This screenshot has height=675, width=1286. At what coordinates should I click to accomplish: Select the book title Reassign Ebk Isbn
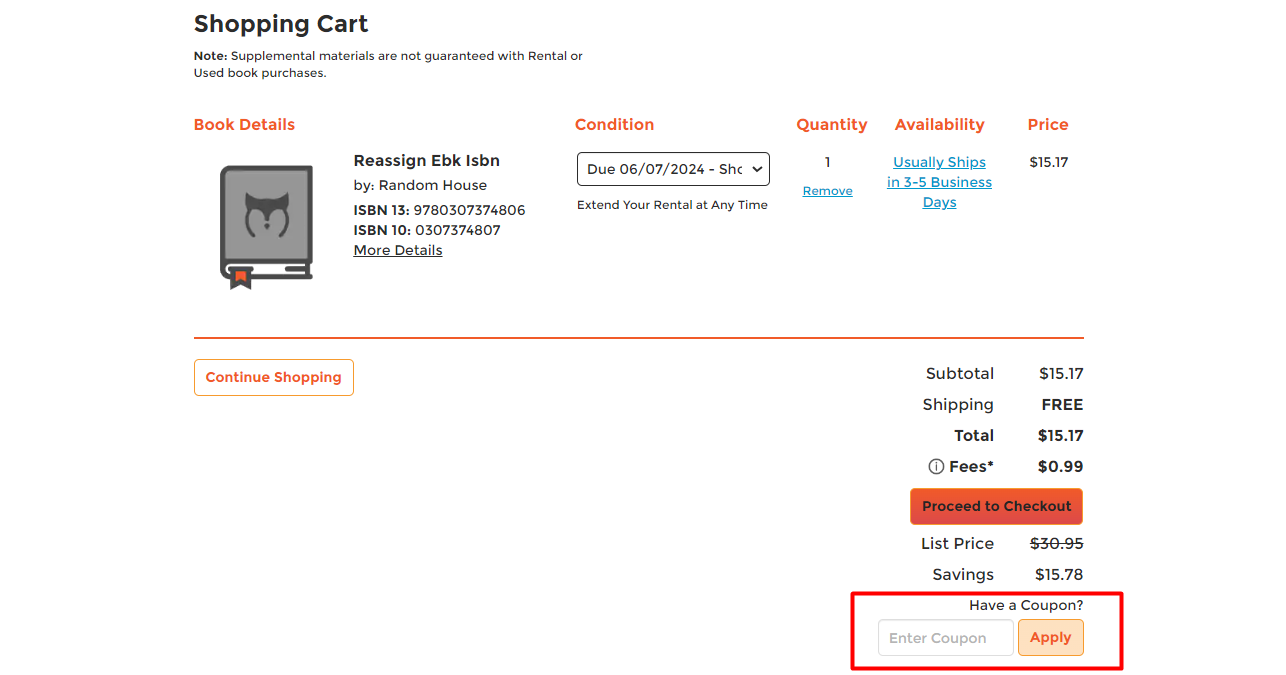(427, 161)
